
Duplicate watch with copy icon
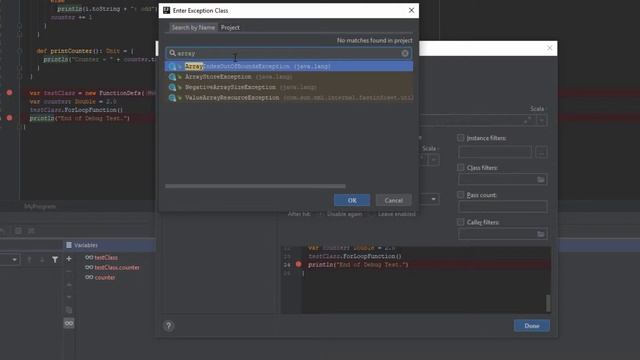69,310
